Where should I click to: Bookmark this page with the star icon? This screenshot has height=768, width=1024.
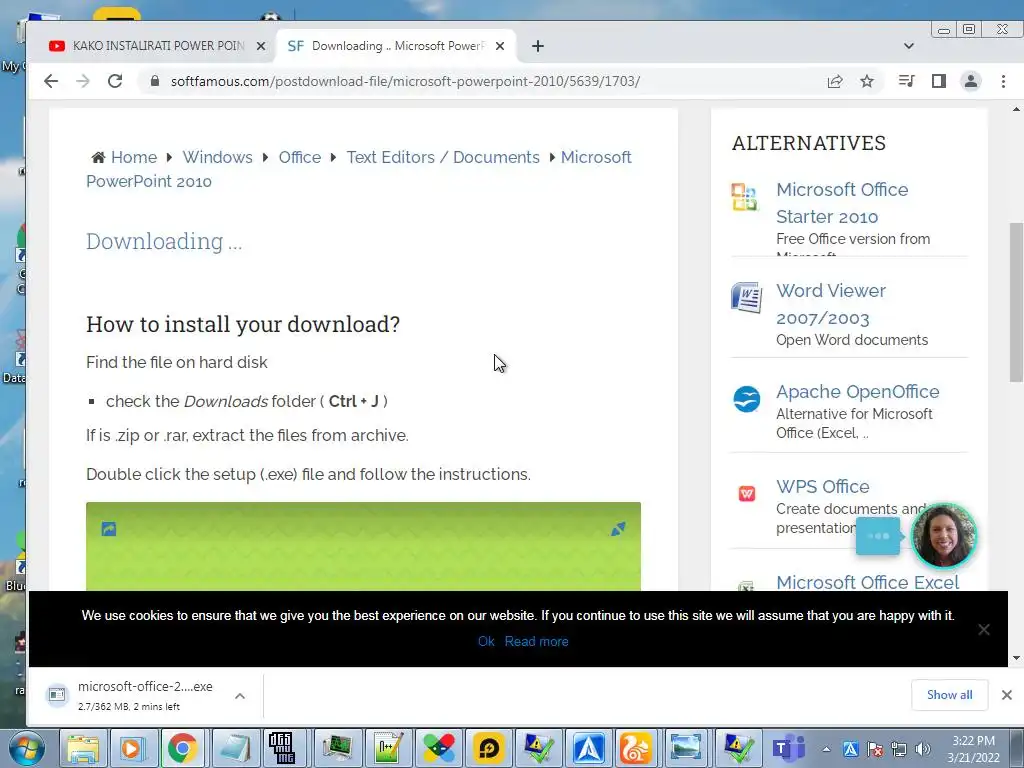point(867,82)
